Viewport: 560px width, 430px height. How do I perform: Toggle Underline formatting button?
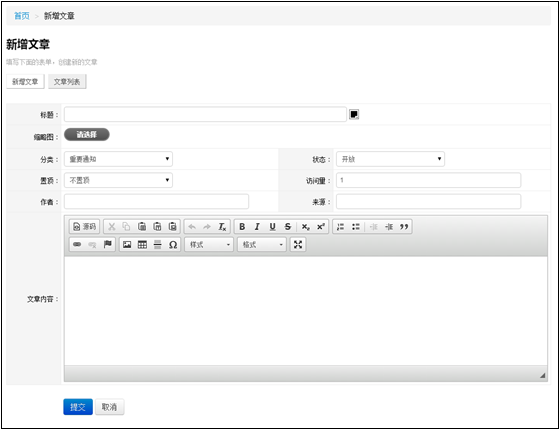(x=272, y=226)
